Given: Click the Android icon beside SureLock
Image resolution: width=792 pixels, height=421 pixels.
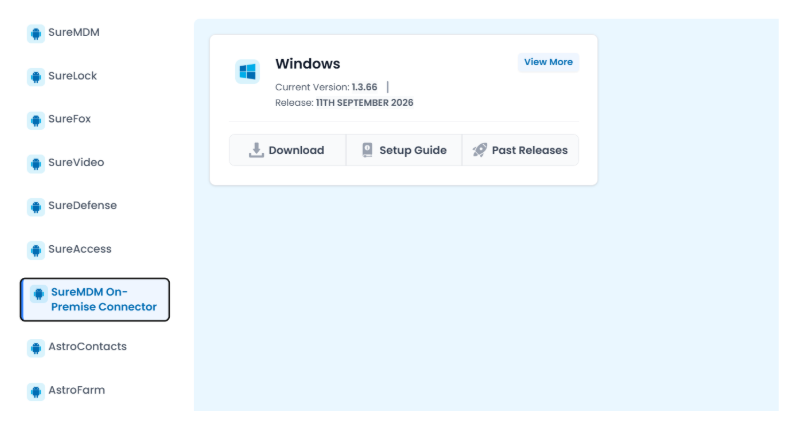Looking at the screenshot, I should [35, 77].
